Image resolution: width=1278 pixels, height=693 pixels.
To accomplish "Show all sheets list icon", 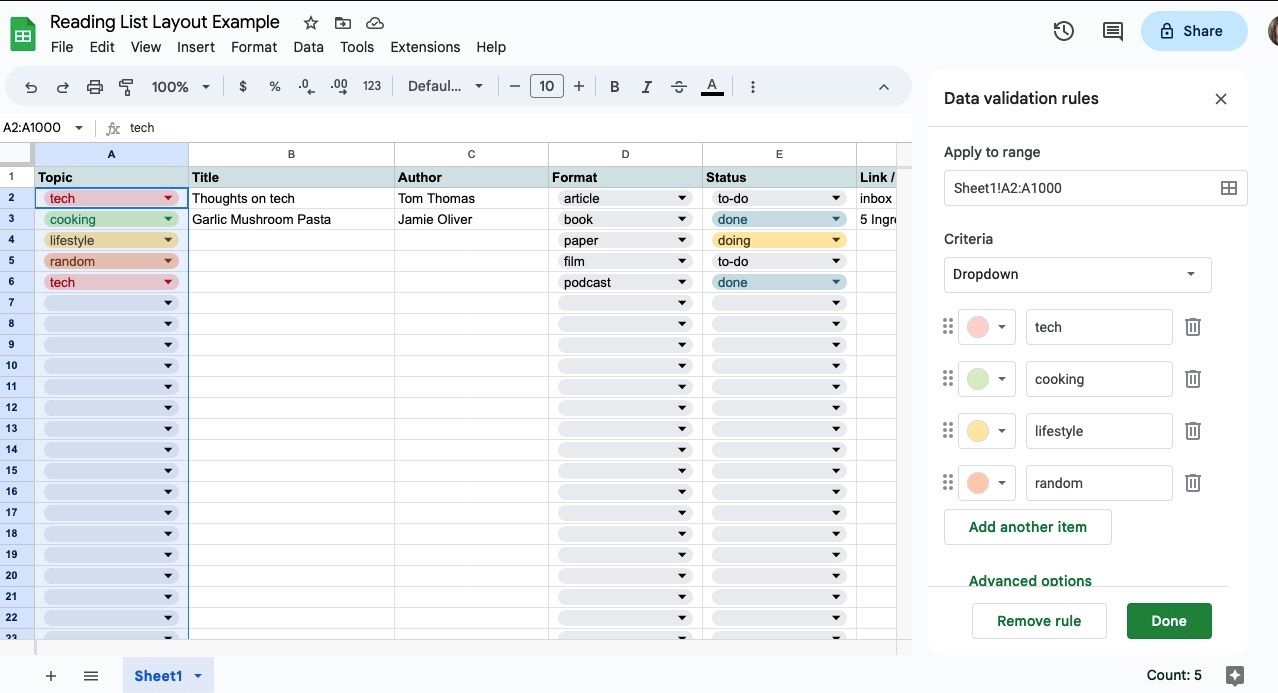I will click(x=91, y=676).
